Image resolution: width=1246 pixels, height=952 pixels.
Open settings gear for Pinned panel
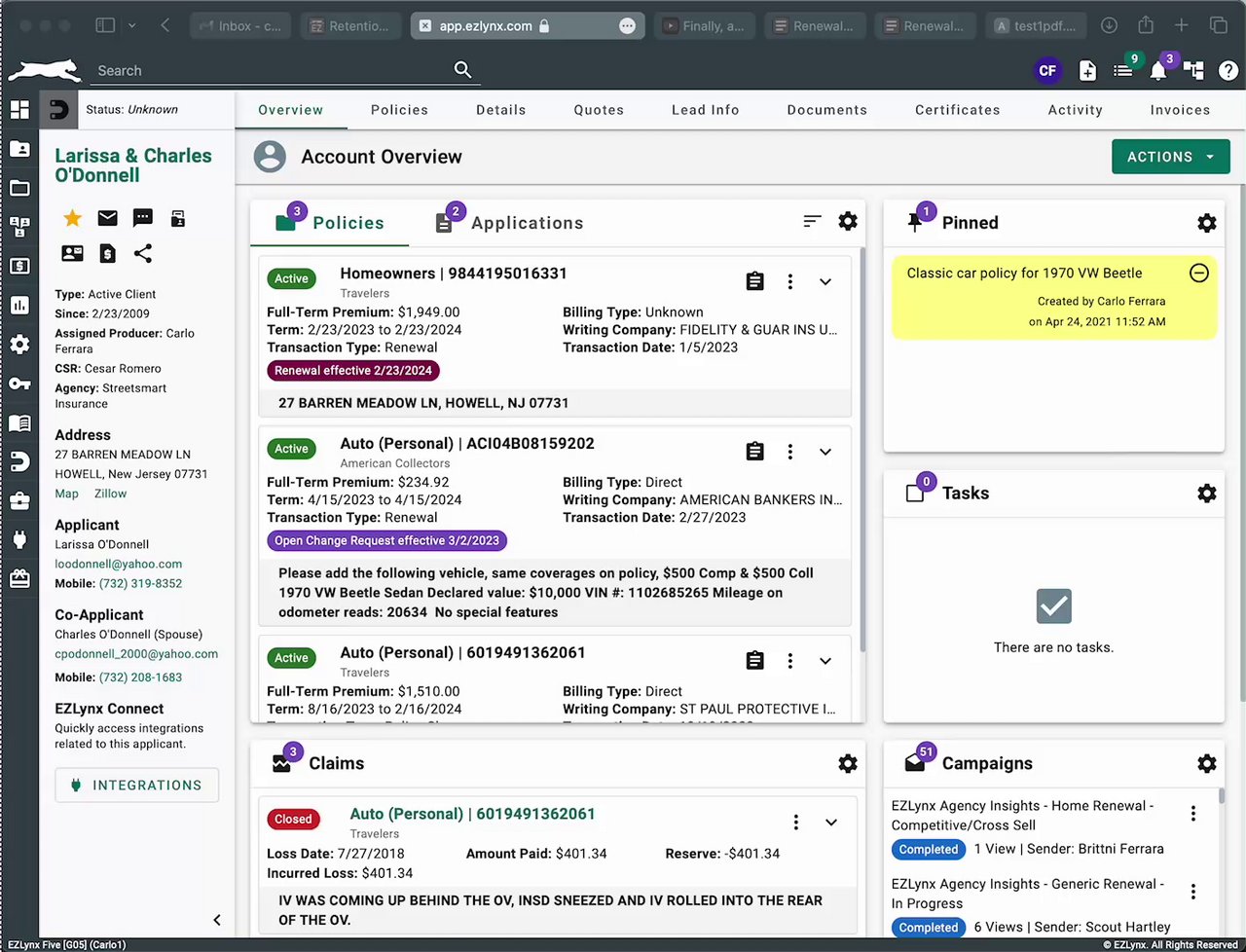pyautogui.click(x=1207, y=223)
